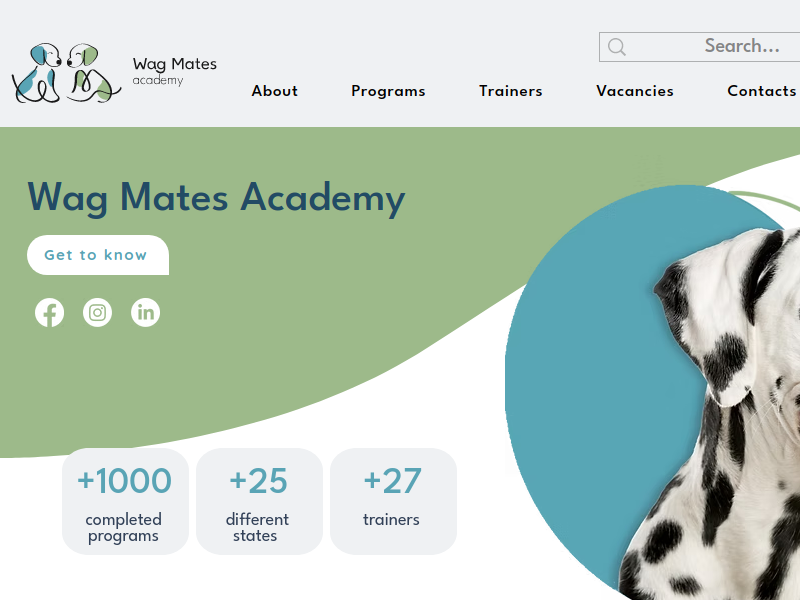Click the Wag Mates dogs logo
800x600 pixels.
pyautogui.click(x=66, y=73)
